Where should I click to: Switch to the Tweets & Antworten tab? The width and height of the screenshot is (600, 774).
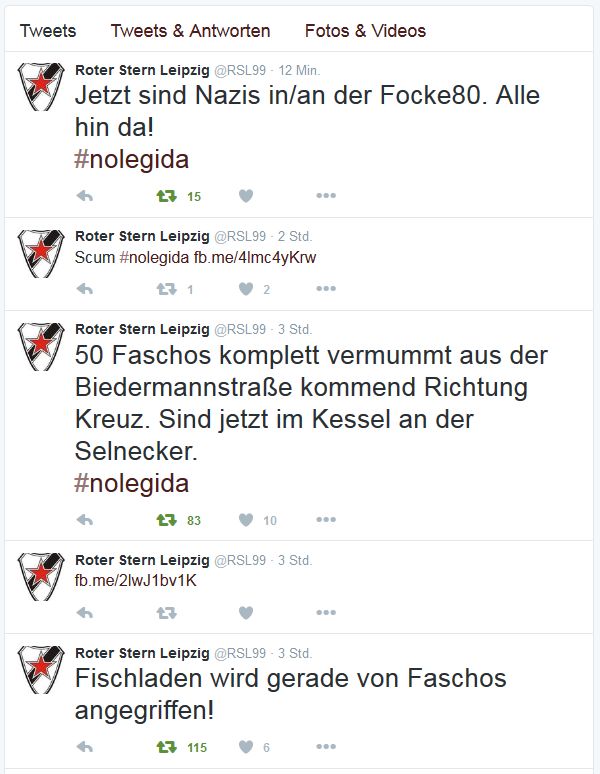(x=190, y=31)
